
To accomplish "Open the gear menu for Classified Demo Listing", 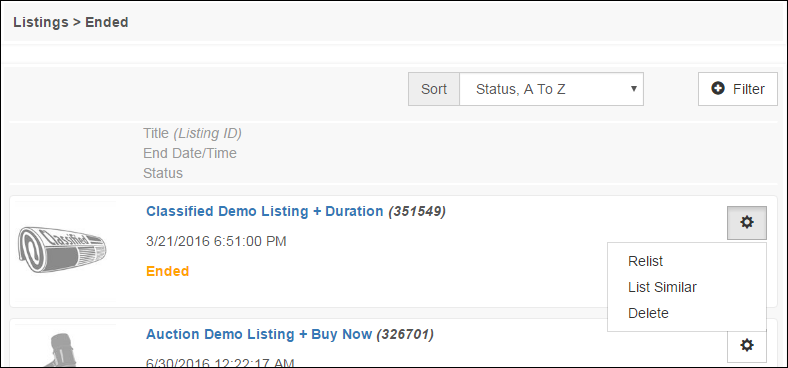I will 747,223.
